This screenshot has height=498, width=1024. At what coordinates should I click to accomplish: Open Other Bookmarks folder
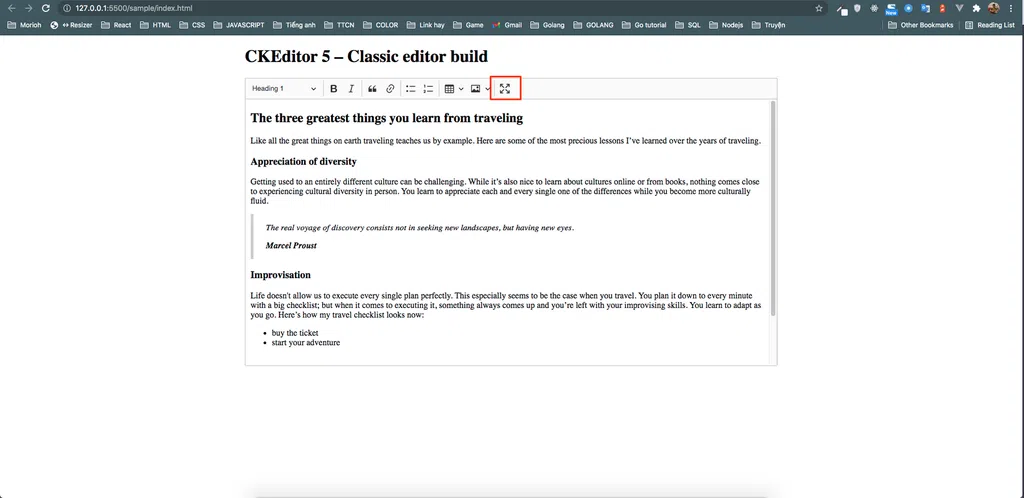click(x=921, y=25)
